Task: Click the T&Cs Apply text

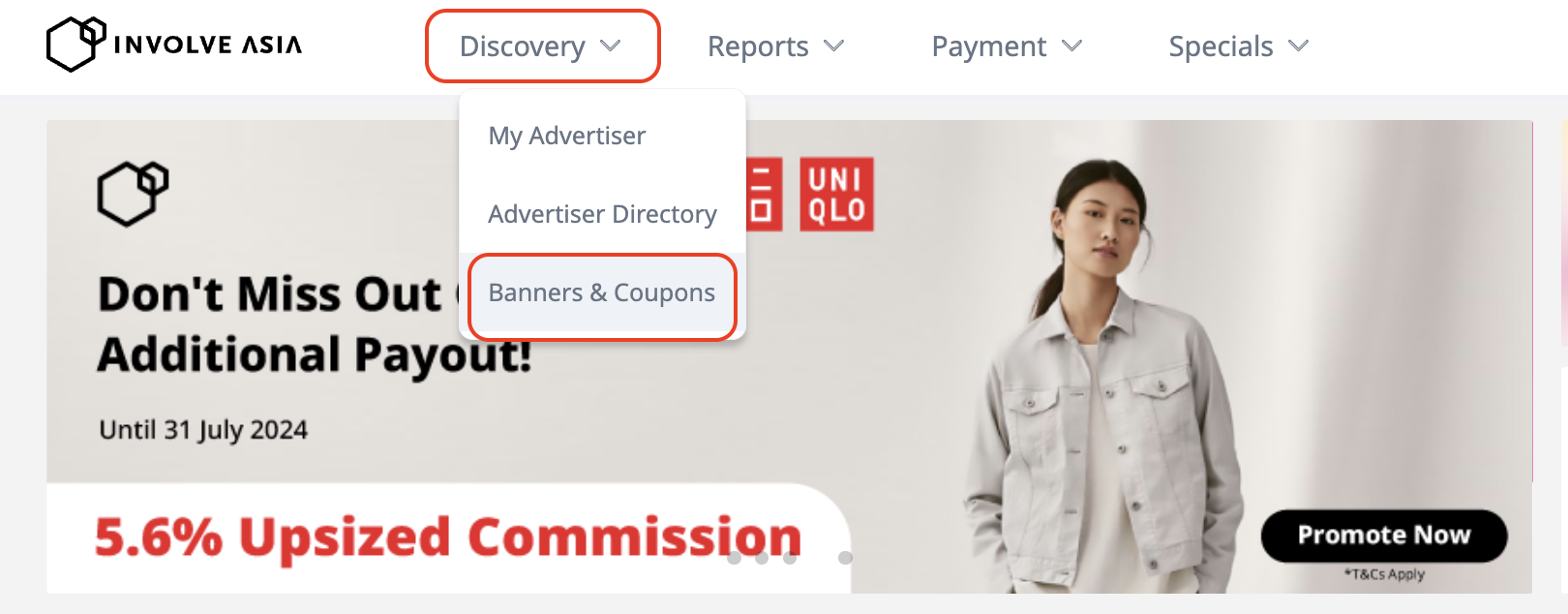Action: point(1384,574)
